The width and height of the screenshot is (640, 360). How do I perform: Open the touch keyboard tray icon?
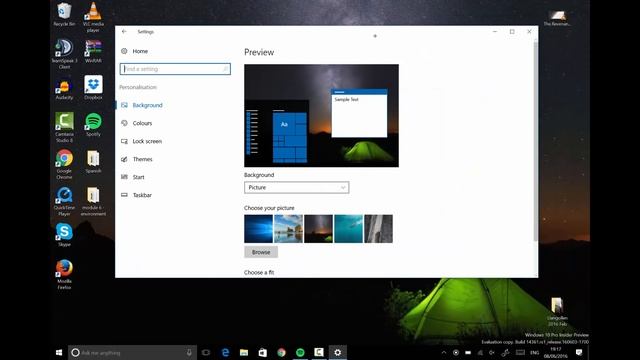[x=520, y=352]
